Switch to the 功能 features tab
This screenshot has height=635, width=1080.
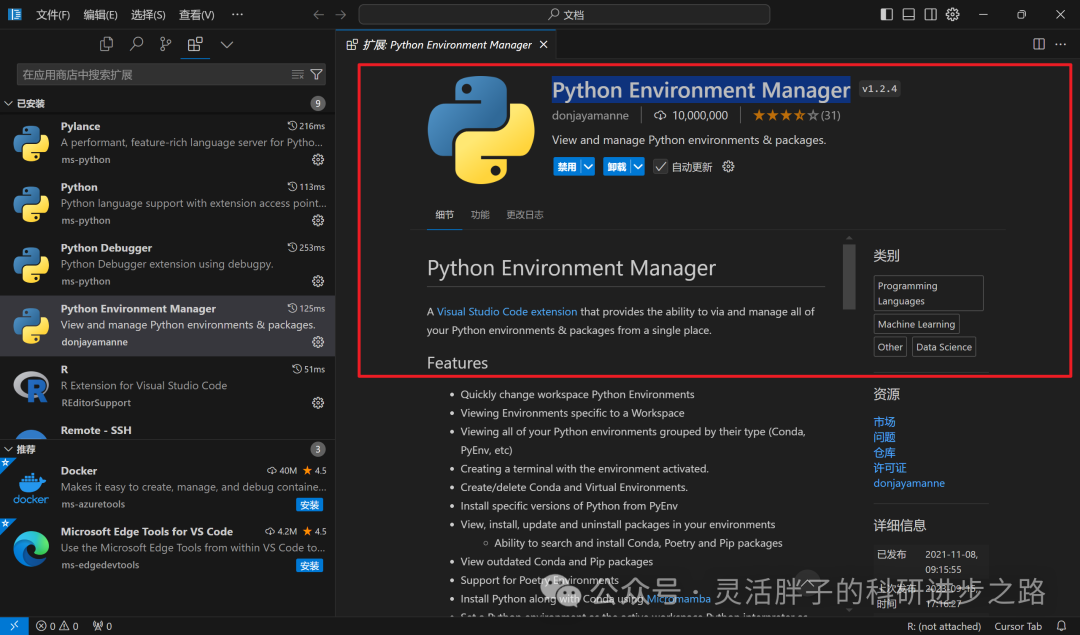480,215
